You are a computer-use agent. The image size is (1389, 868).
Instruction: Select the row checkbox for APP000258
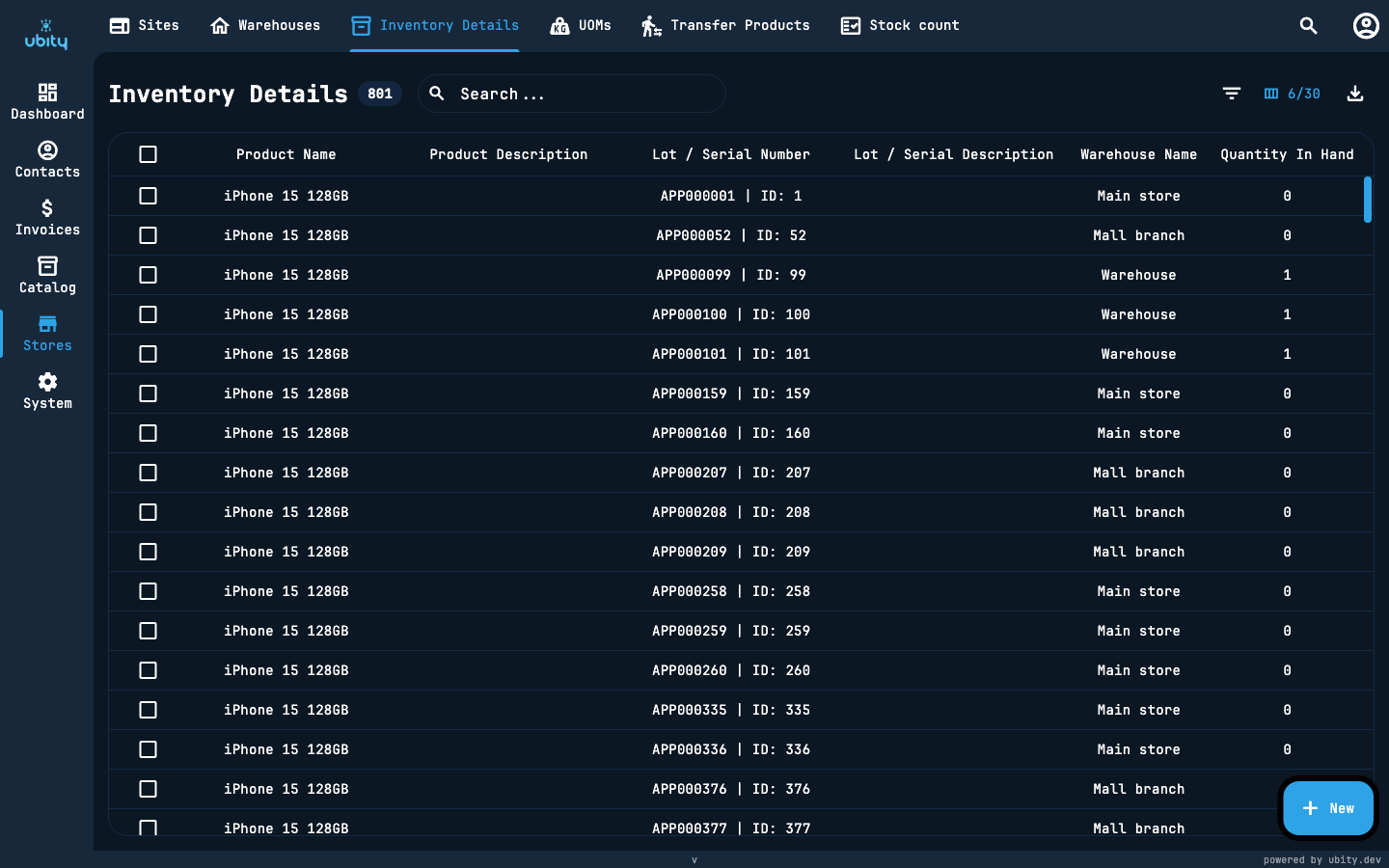coord(148,591)
